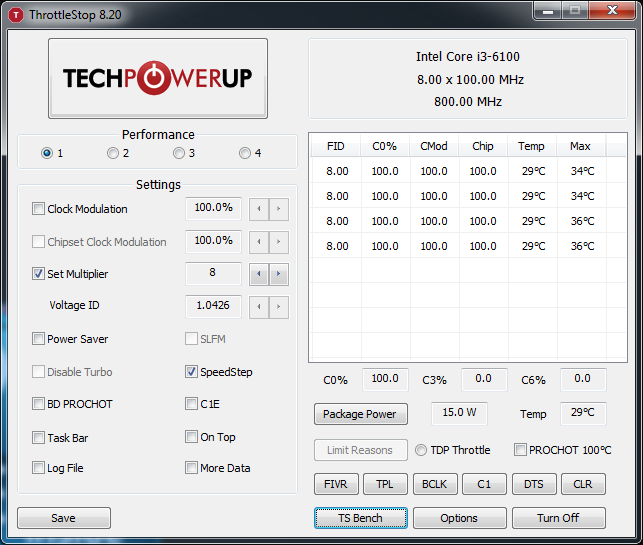The image size is (643, 545).
Task: Click the CMod column header
Action: pyautogui.click(x=434, y=146)
